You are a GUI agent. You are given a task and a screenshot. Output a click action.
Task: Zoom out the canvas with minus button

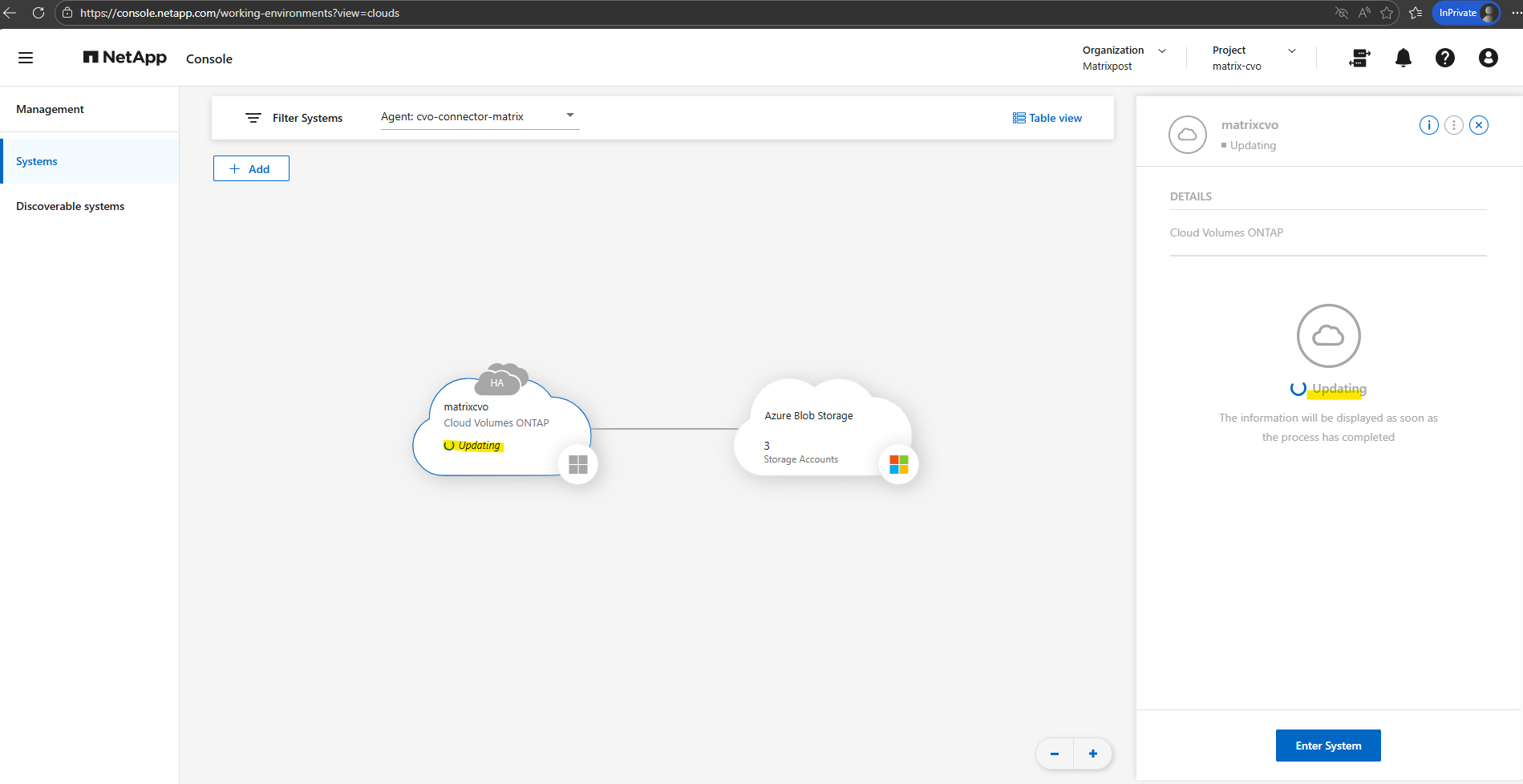pyautogui.click(x=1055, y=754)
